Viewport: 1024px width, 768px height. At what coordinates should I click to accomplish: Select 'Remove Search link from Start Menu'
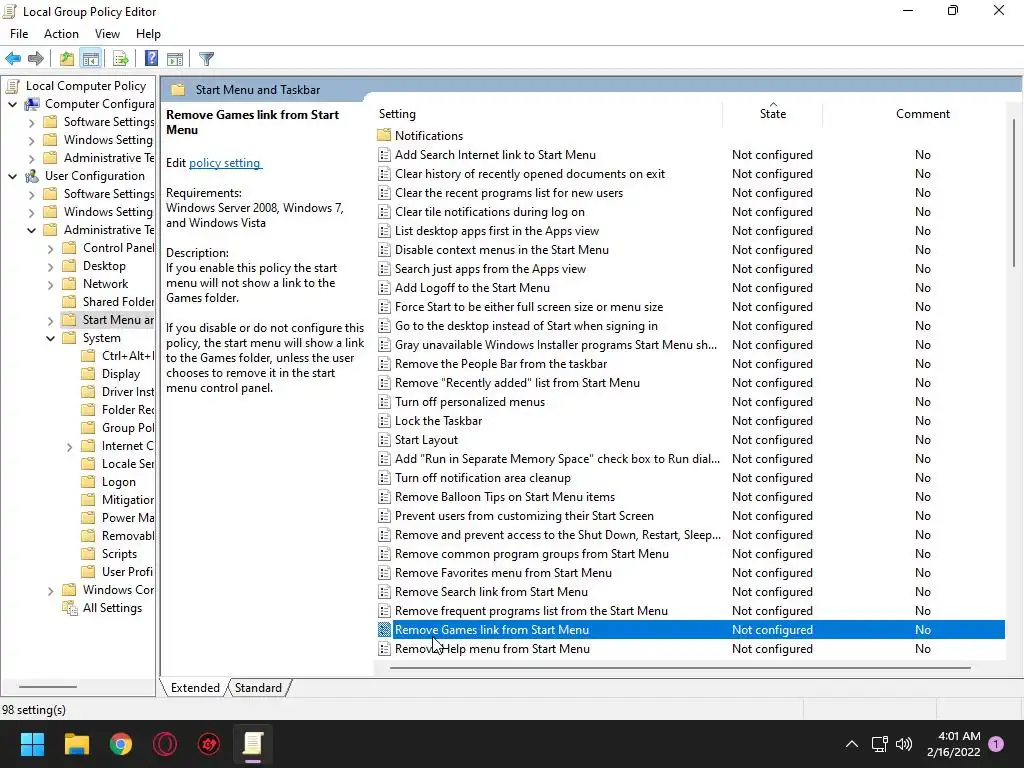coord(491,592)
